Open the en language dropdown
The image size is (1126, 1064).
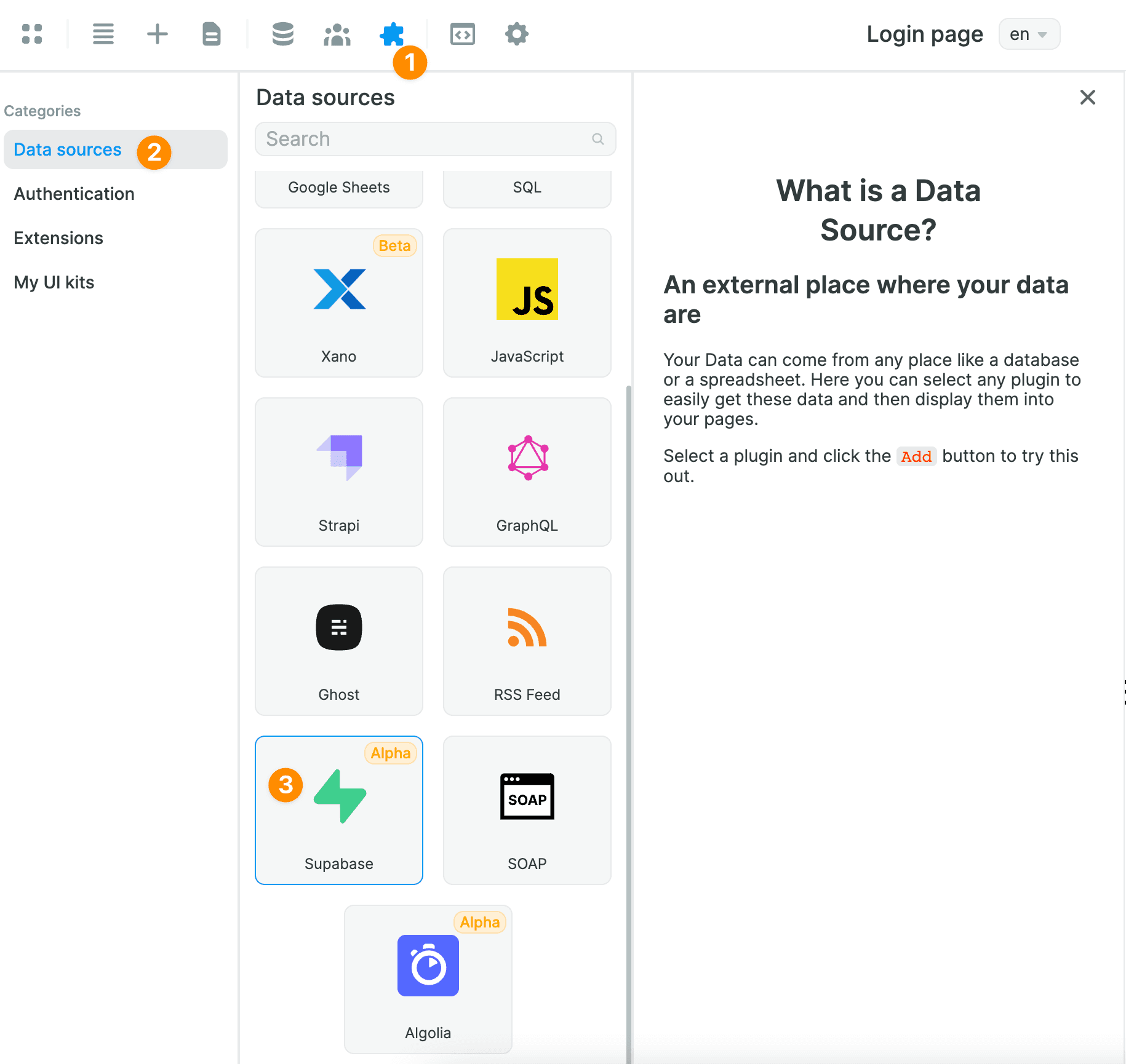[x=1029, y=34]
